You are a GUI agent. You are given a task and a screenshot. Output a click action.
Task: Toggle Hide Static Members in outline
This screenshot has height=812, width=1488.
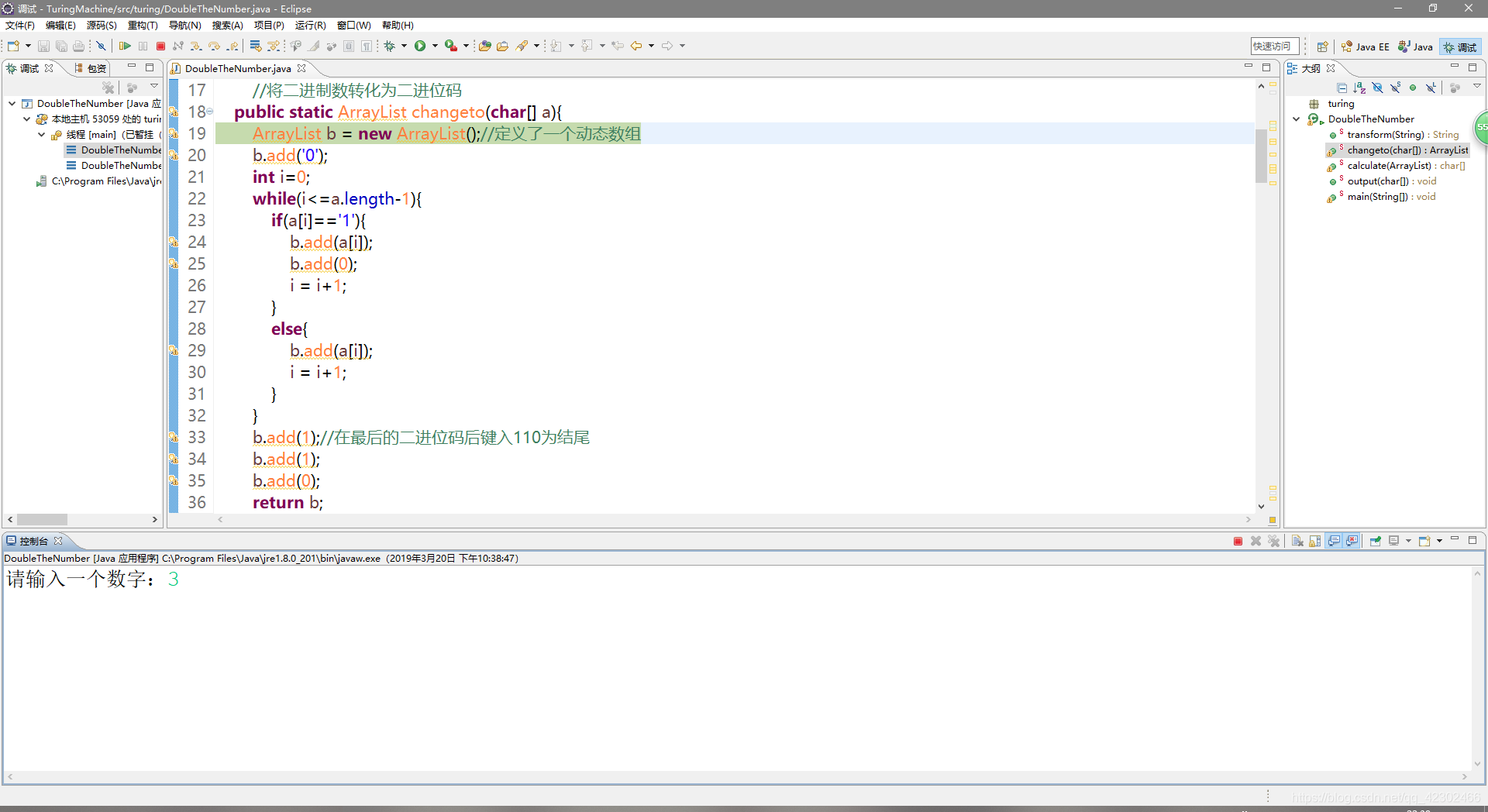(x=1395, y=88)
